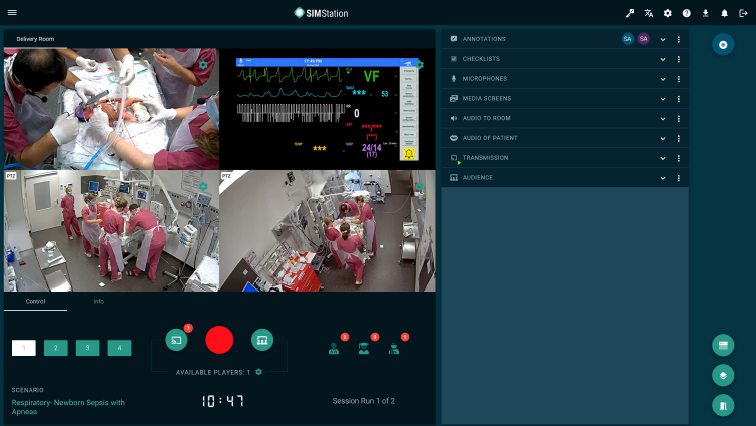Screen dimensions: 756x426
Task: Click the cast screen button with badge
Action: click(x=176, y=339)
